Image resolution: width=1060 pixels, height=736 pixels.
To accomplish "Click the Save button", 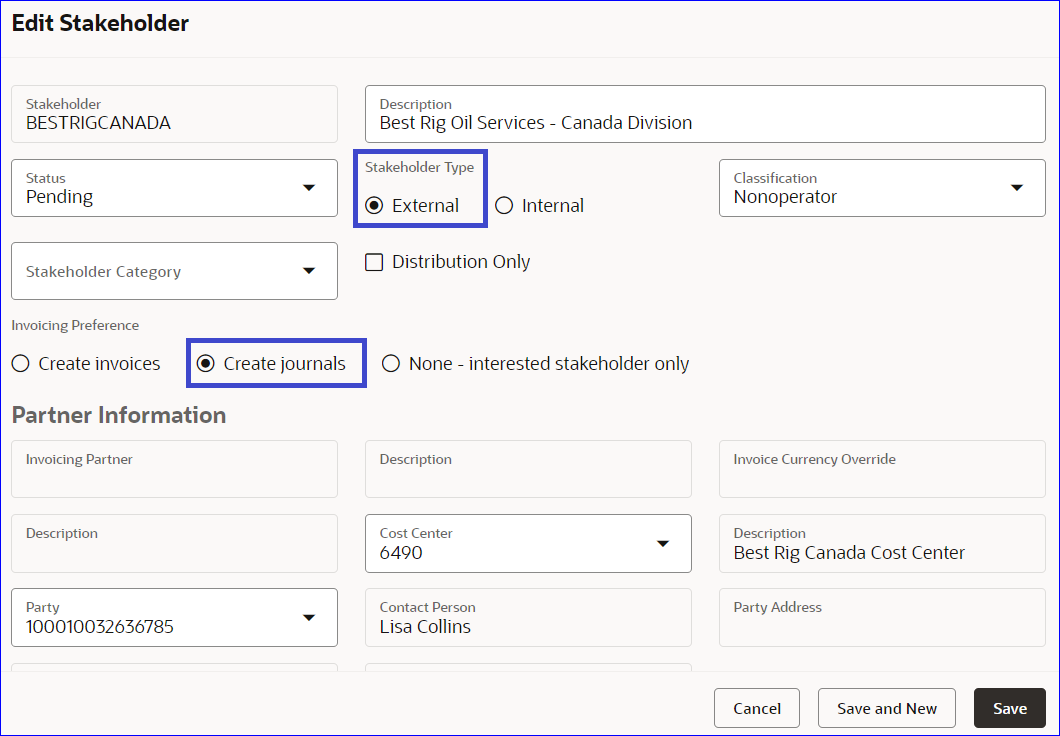I will click(x=1009, y=708).
